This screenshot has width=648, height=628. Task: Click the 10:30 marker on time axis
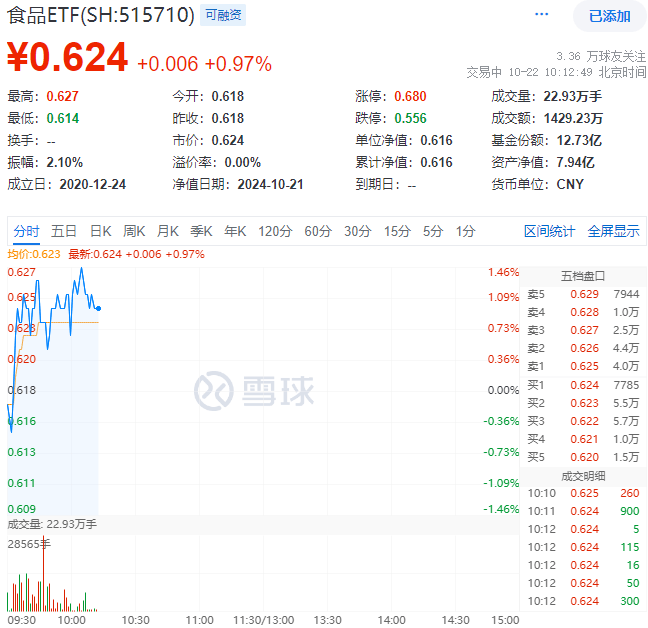pos(135,619)
